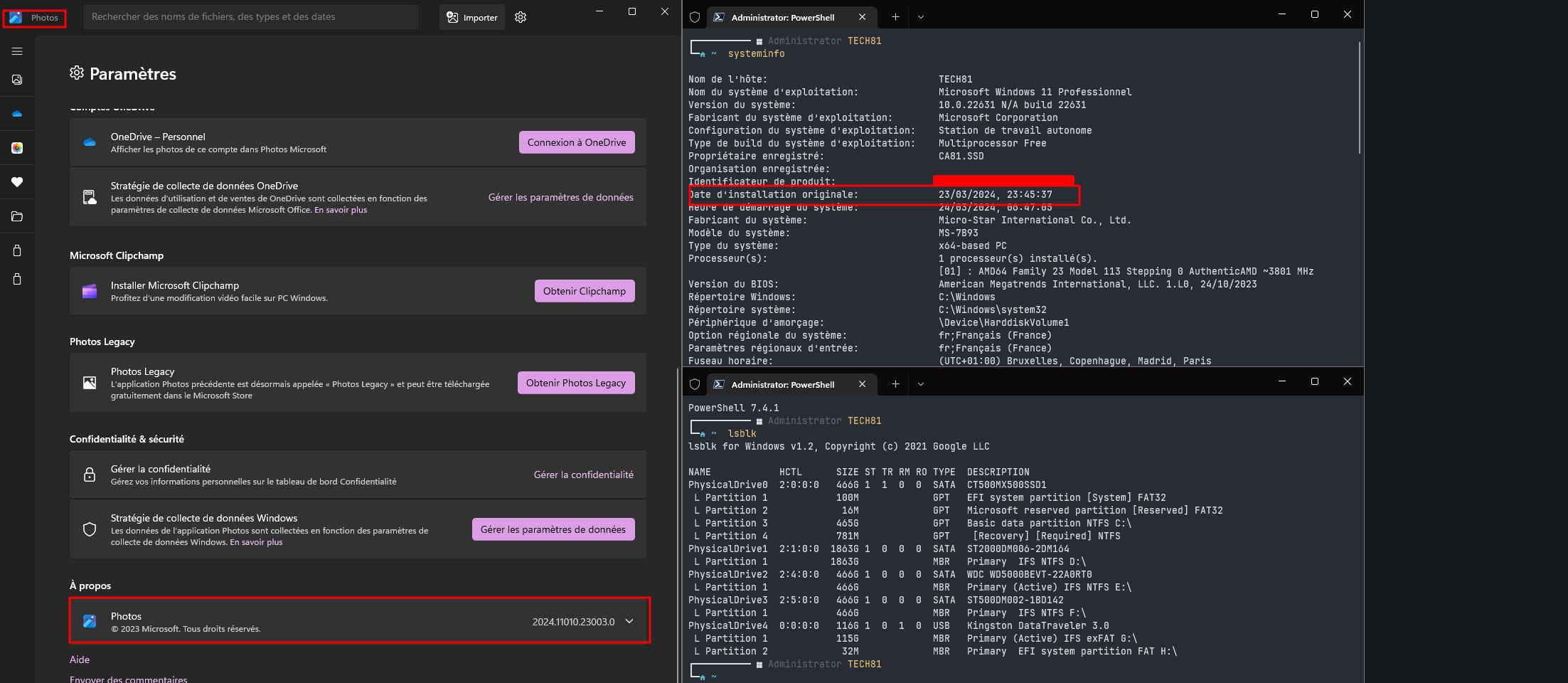The width and height of the screenshot is (1568, 683).
Task: Click Connexion à OneDrive button
Action: [x=577, y=142]
